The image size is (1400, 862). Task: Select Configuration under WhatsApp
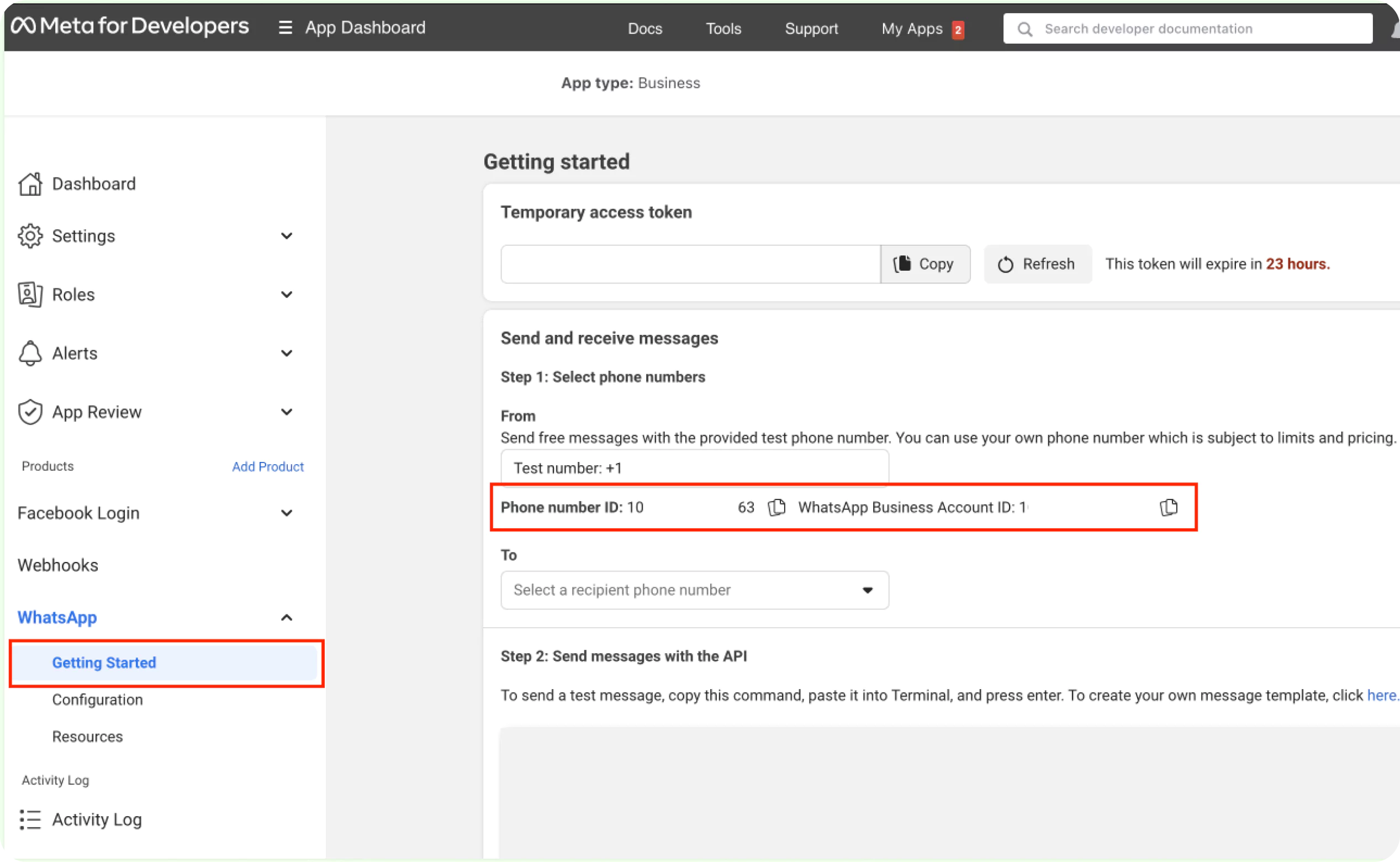(97, 700)
